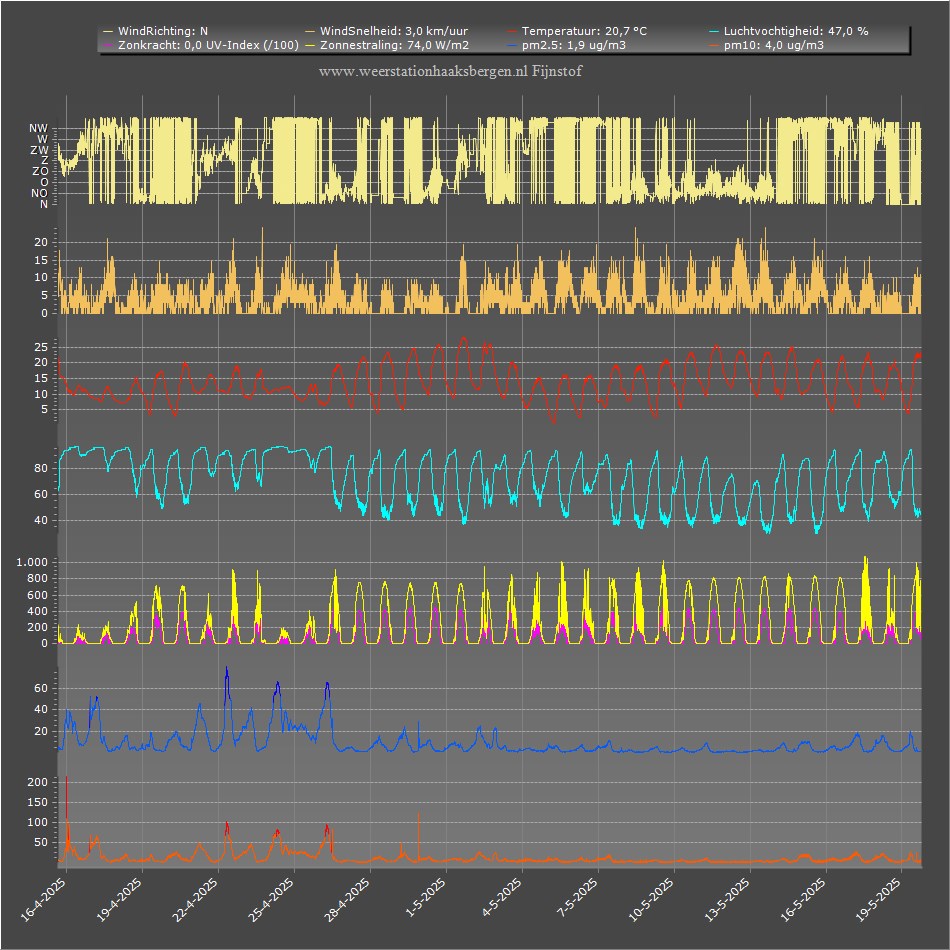Image resolution: width=950 pixels, height=950 pixels.
Task: Select the 1.000 value on the solar radiation axis
Action: (x=32, y=562)
